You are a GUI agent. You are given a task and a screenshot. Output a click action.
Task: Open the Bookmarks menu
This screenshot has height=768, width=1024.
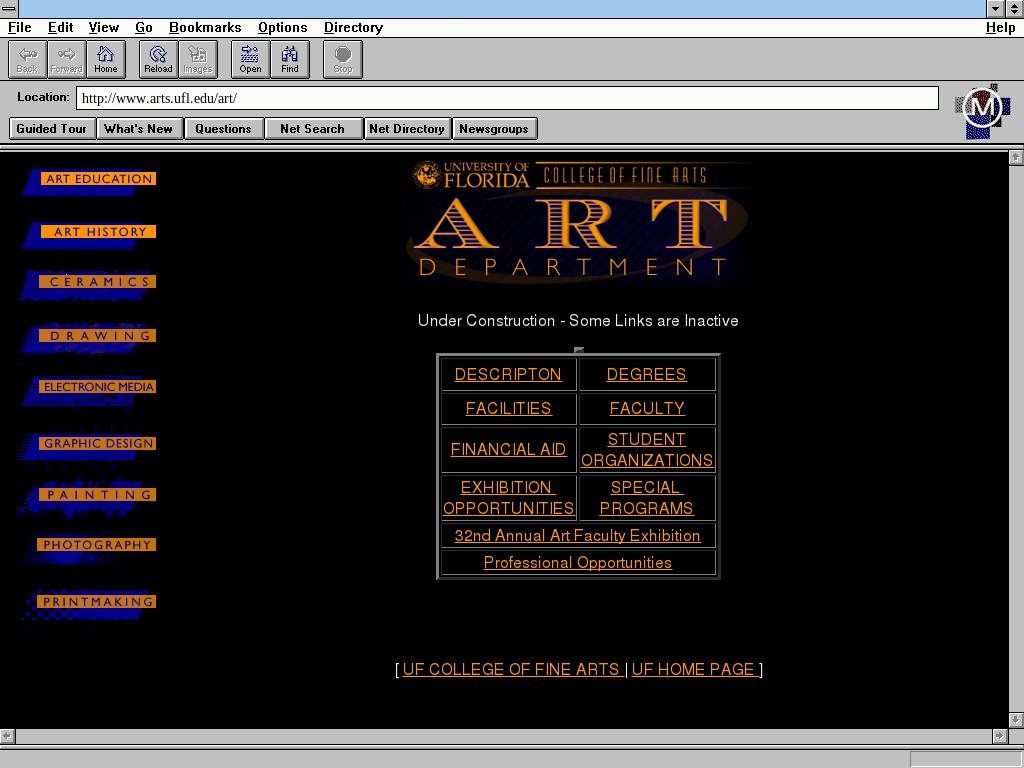(205, 28)
